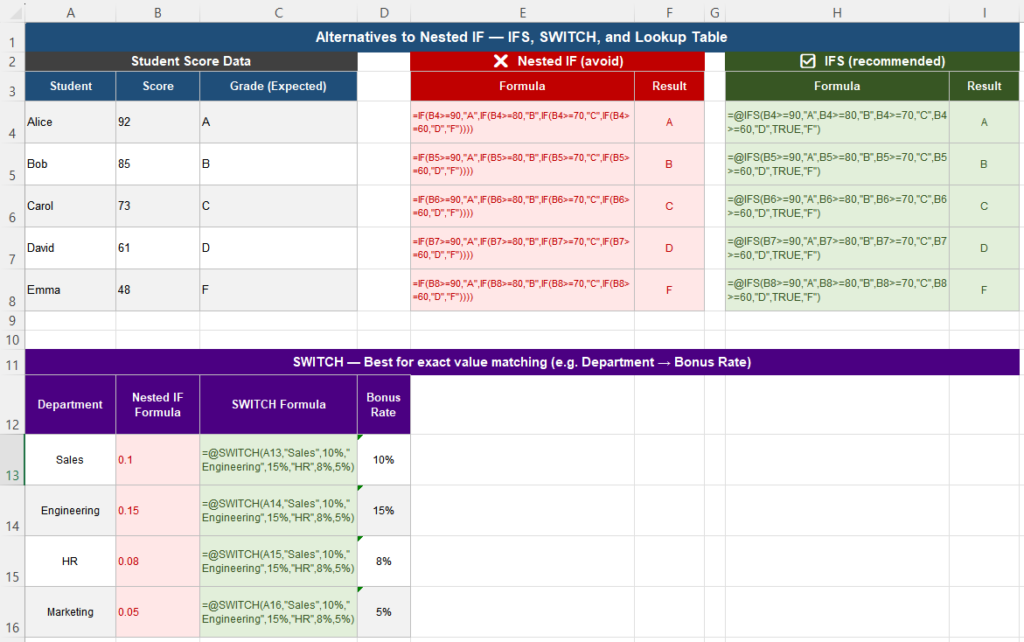The height and width of the screenshot is (642, 1024).
Task: Select the 'Department' header cell
Action: tap(71, 404)
